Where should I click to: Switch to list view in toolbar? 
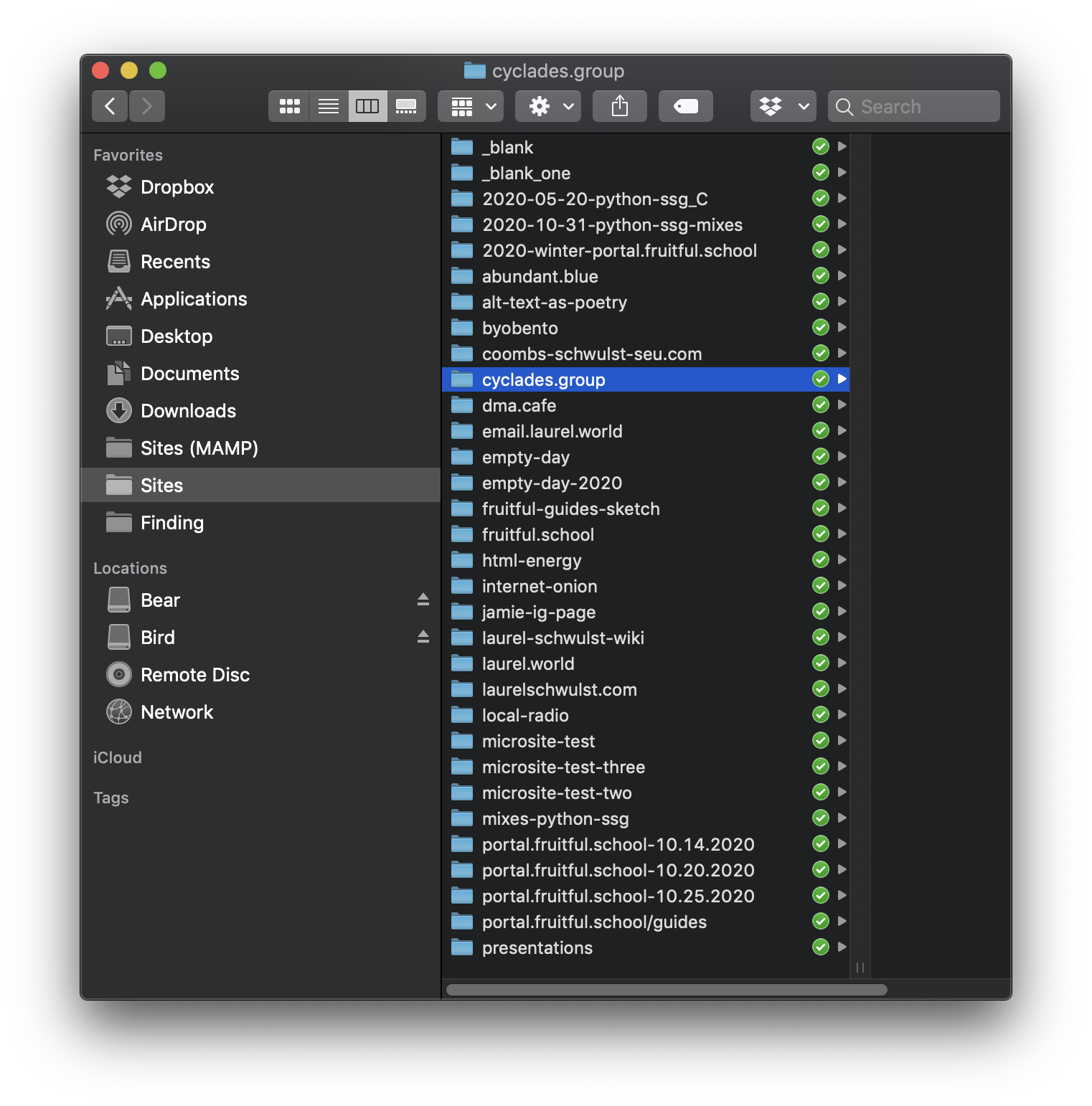point(329,107)
